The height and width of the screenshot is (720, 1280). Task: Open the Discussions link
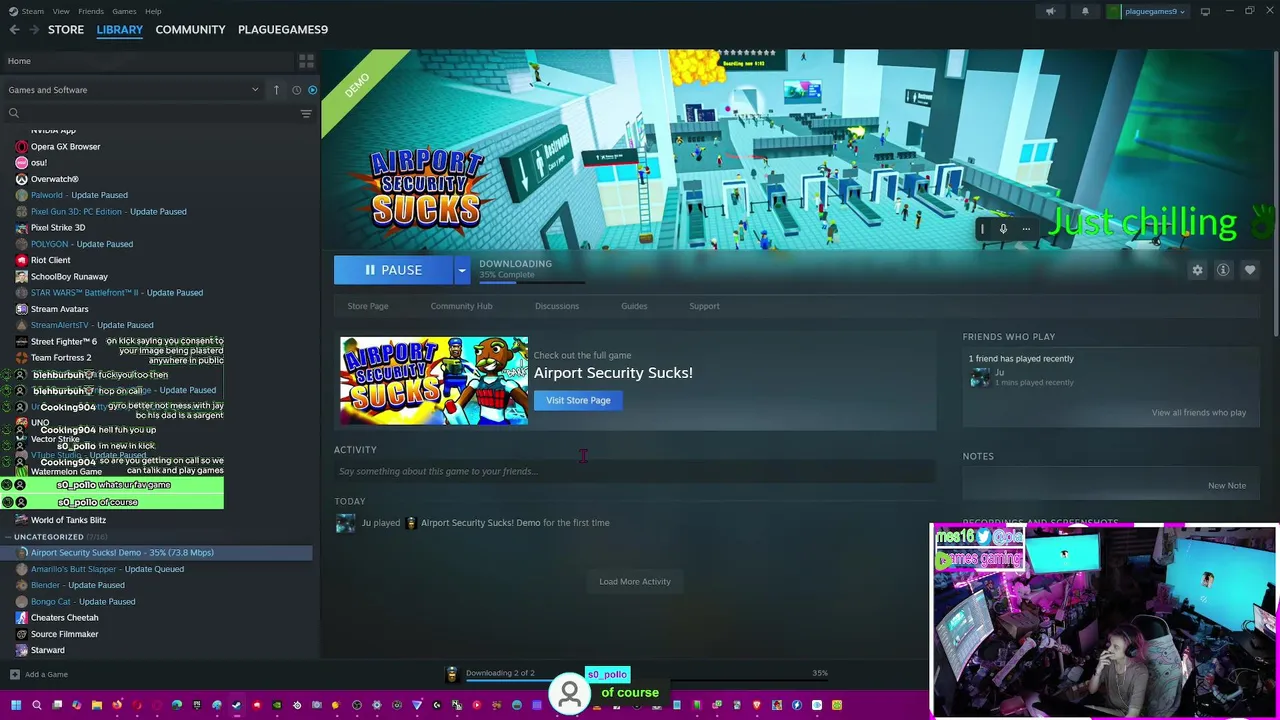pos(557,306)
